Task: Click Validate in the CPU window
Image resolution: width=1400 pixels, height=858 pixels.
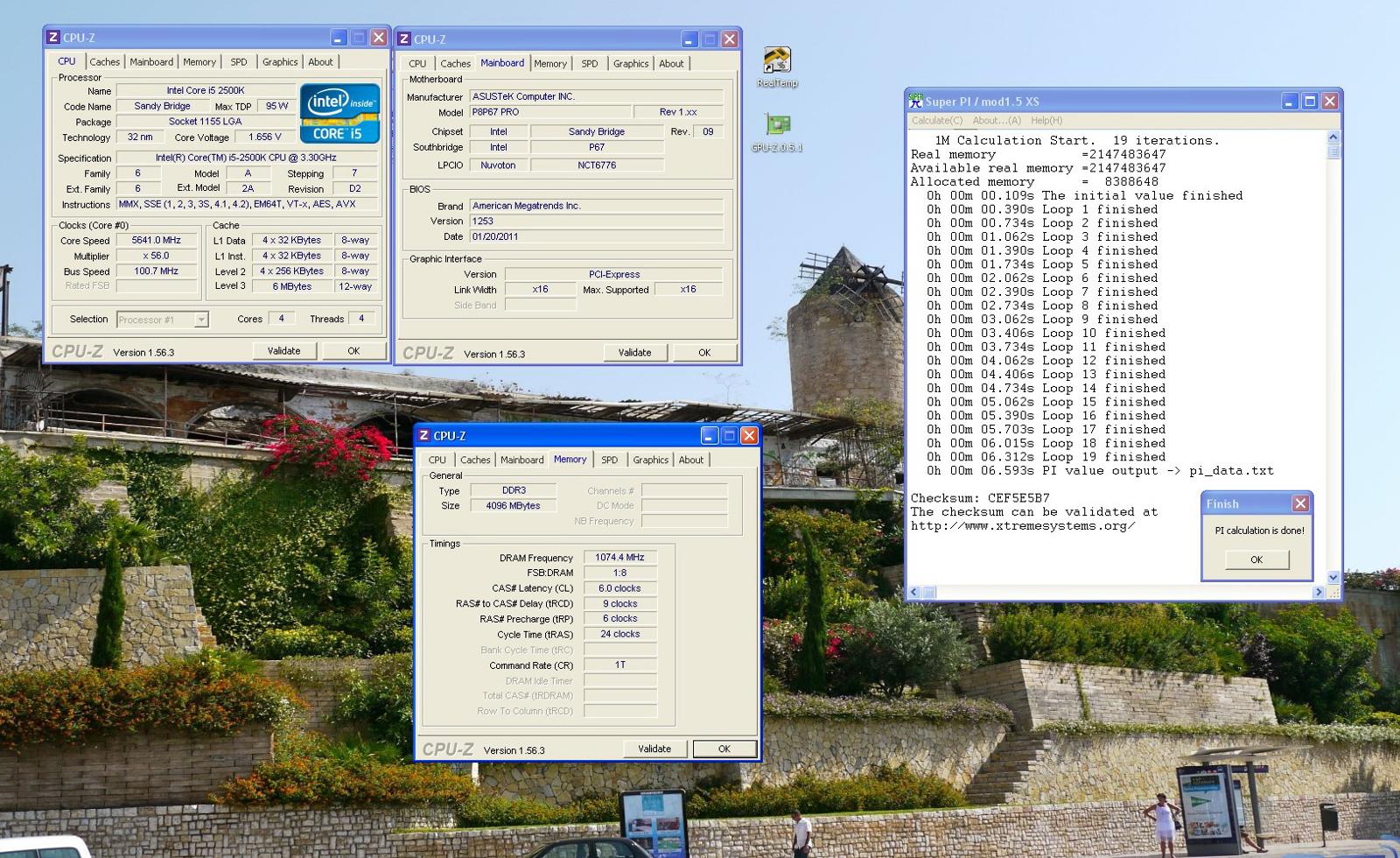Action: [x=283, y=351]
